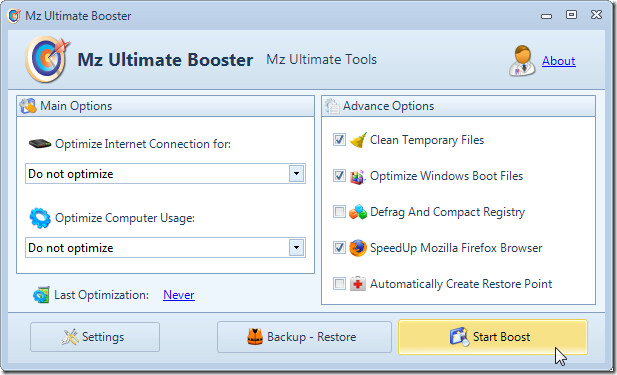Click the blue gear Optimize Computer Usage icon
Viewport: 617px width, 375px height.
point(40,218)
